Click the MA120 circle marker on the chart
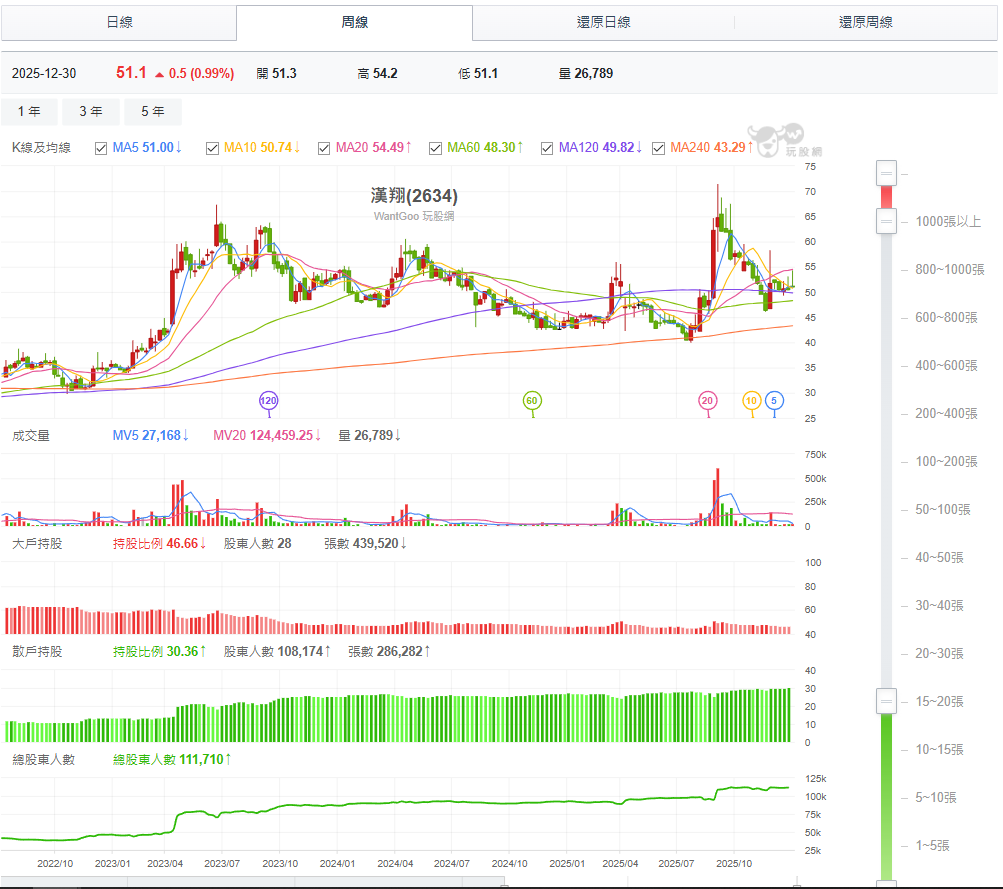The image size is (1003, 889). pyautogui.click(x=268, y=399)
